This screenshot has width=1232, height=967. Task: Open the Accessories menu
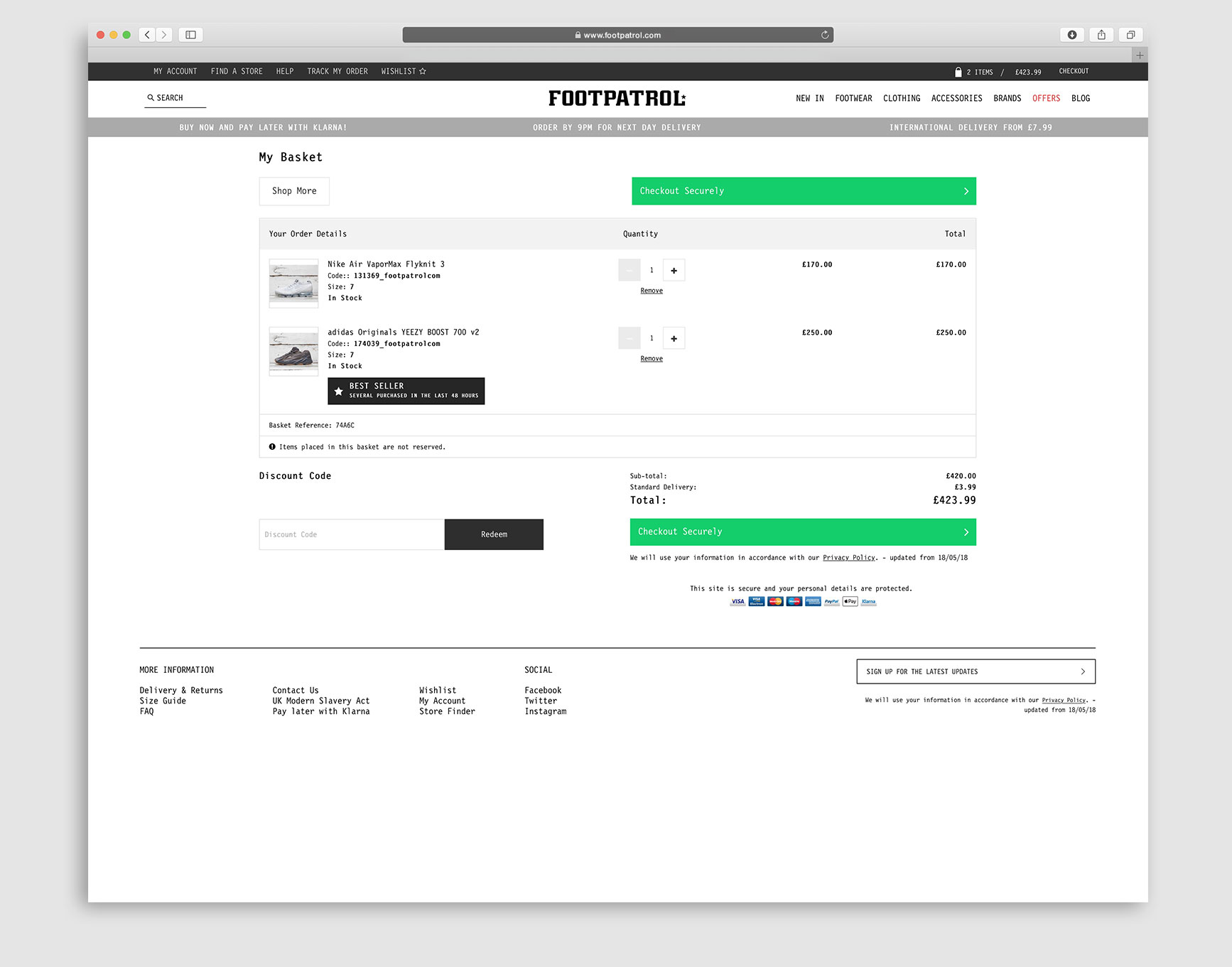957,98
